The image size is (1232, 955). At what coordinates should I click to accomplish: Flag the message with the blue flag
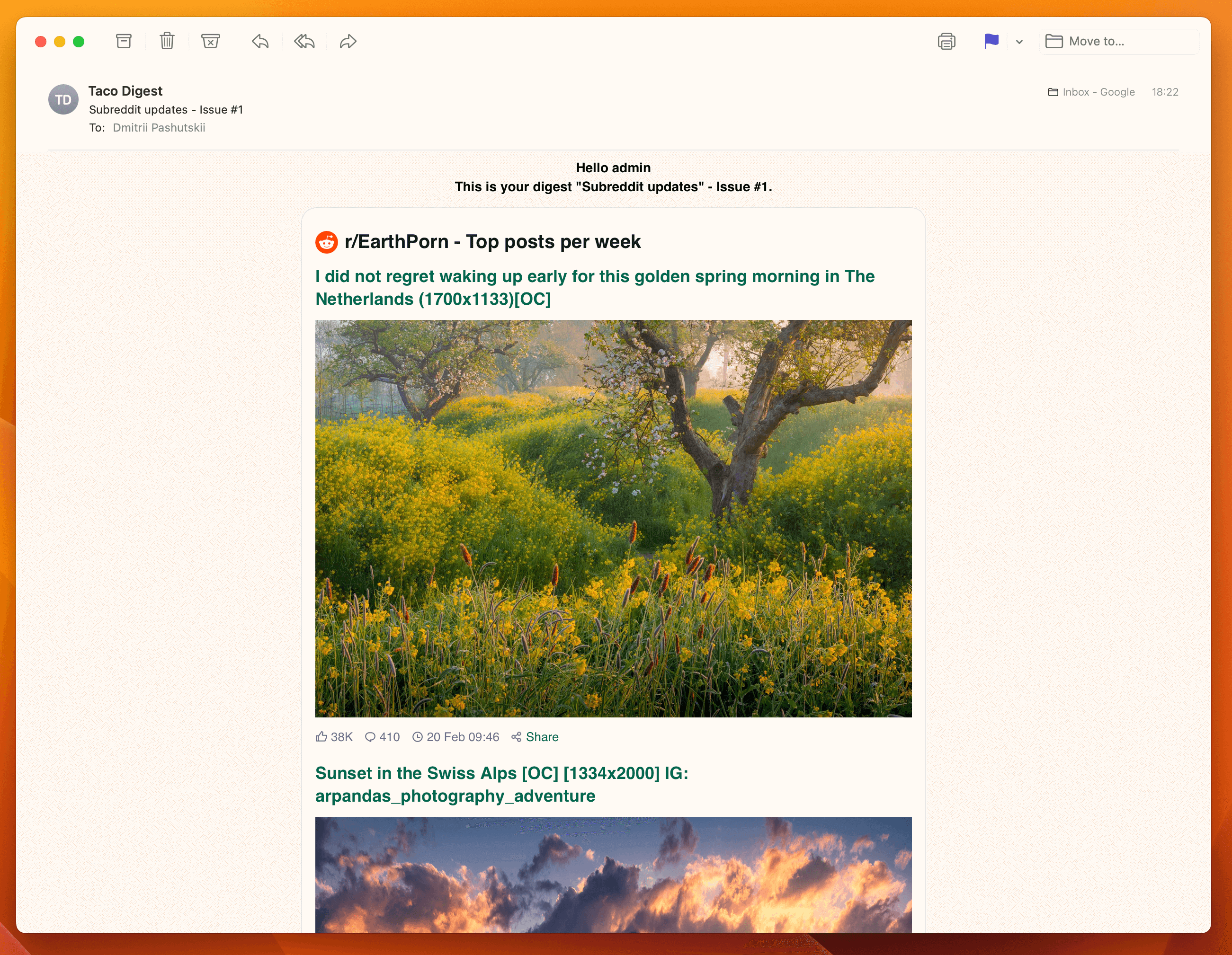pos(991,41)
